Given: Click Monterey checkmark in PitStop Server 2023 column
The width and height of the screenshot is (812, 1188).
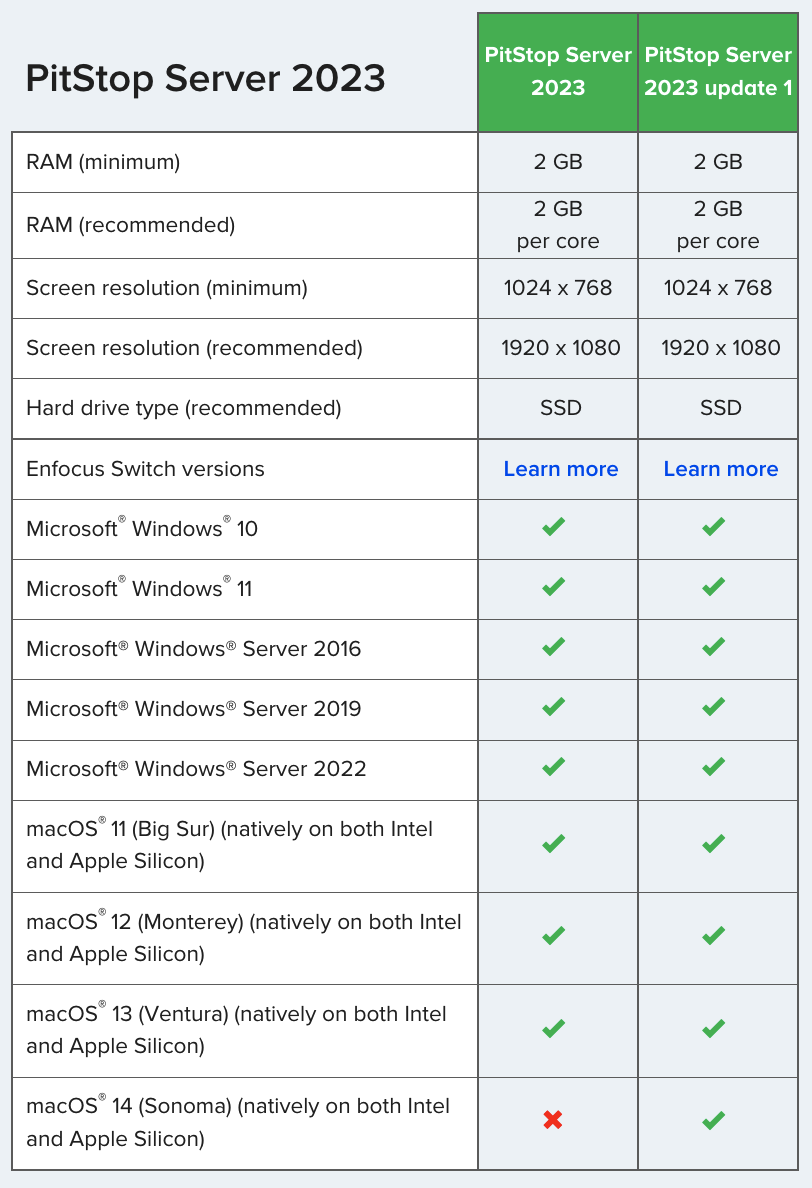Looking at the screenshot, I should tap(554, 936).
